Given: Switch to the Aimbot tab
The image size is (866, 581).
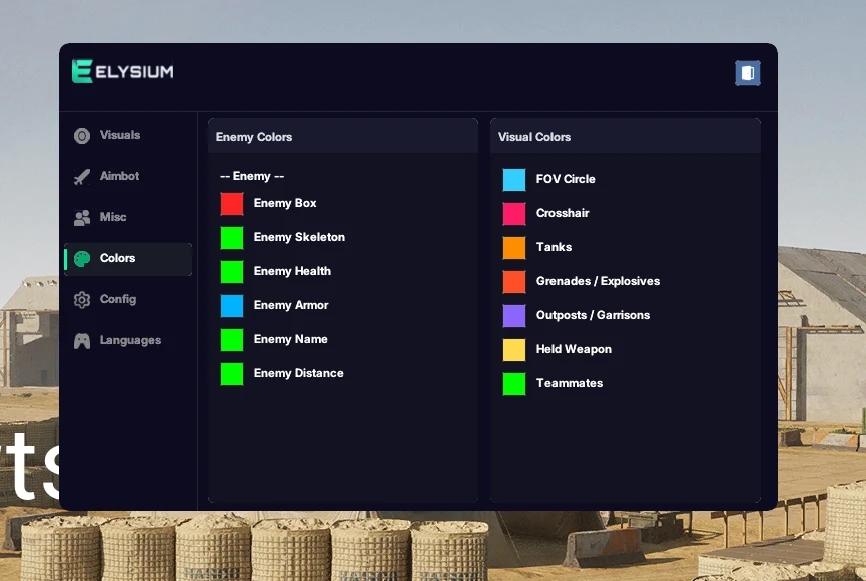Looking at the screenshot, I should click(128, 176).
